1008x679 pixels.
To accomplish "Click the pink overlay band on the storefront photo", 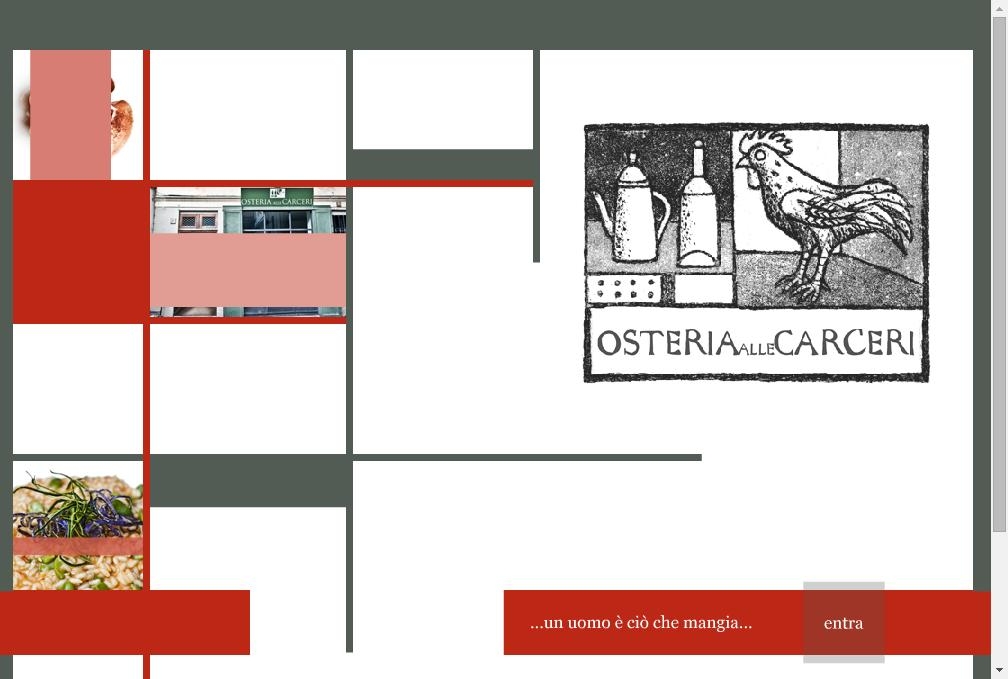I will pyautogui.click(x=248, y=270).
